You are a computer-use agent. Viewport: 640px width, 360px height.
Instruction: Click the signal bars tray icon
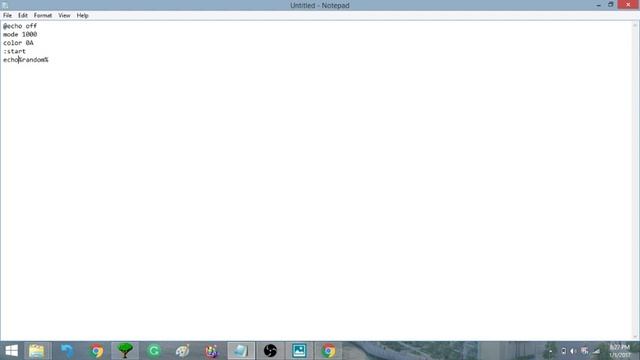pos(596,351)
